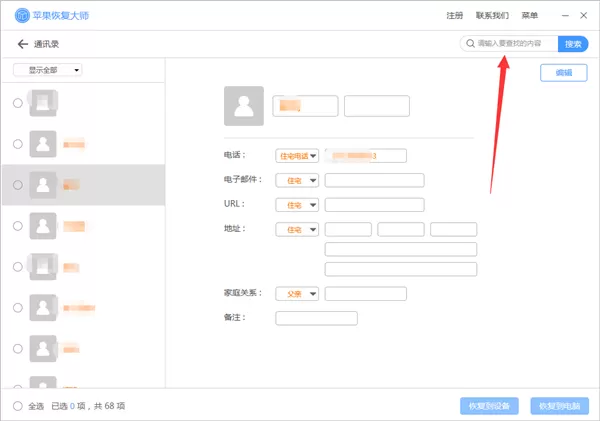
Task: Open the 电子邮件 type dropdown
Action: coord(297,180)
